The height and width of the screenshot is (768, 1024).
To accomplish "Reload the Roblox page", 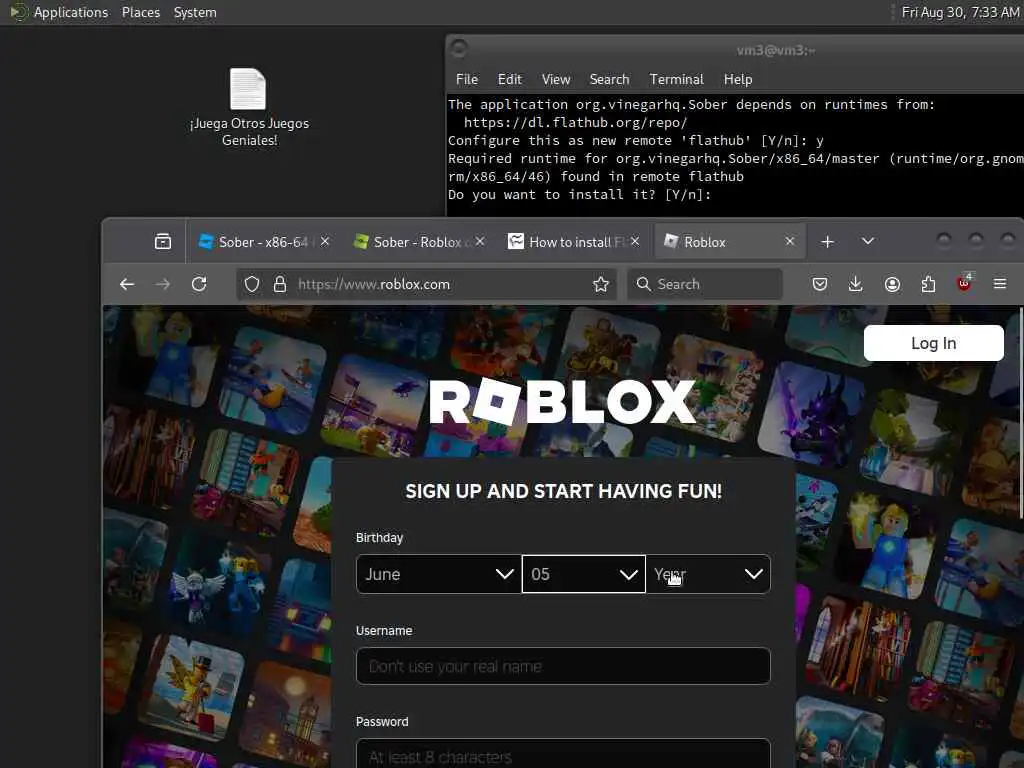I will tap(199, 284).
